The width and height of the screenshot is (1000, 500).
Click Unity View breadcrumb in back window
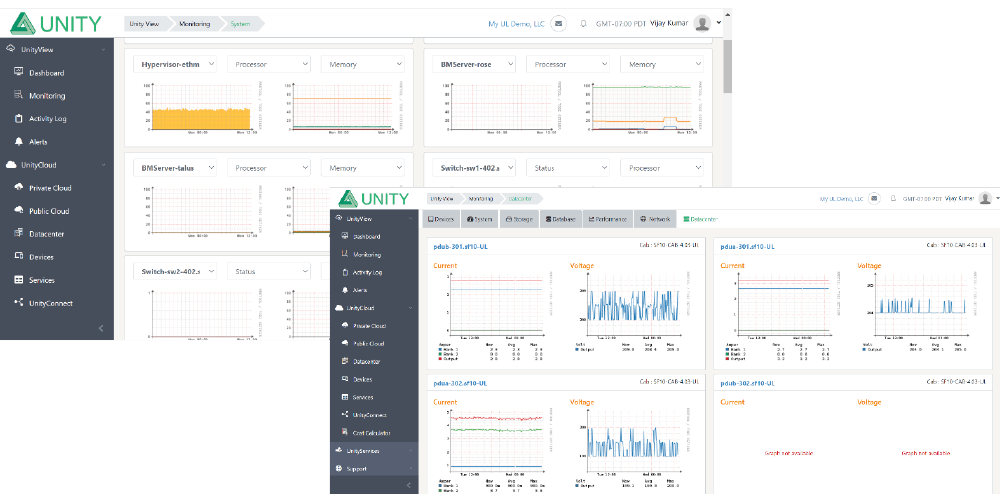point(144,24)
